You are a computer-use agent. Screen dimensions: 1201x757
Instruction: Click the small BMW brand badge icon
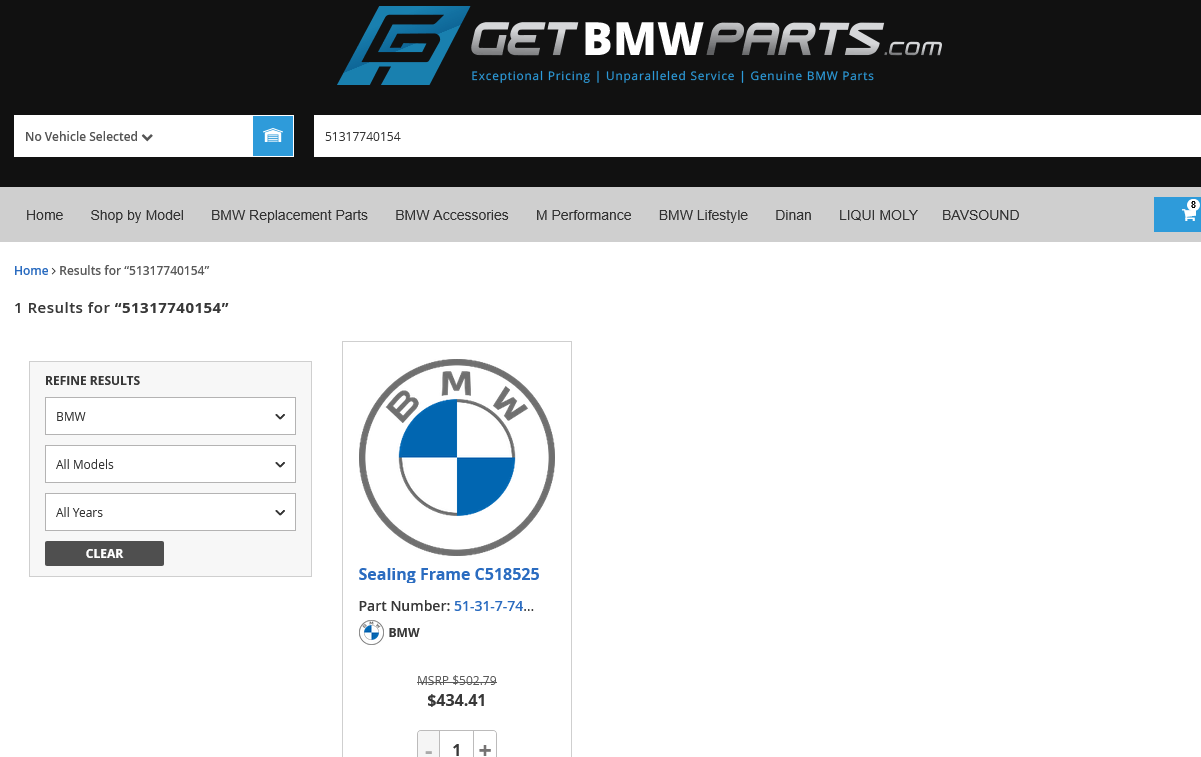[371, 633]
